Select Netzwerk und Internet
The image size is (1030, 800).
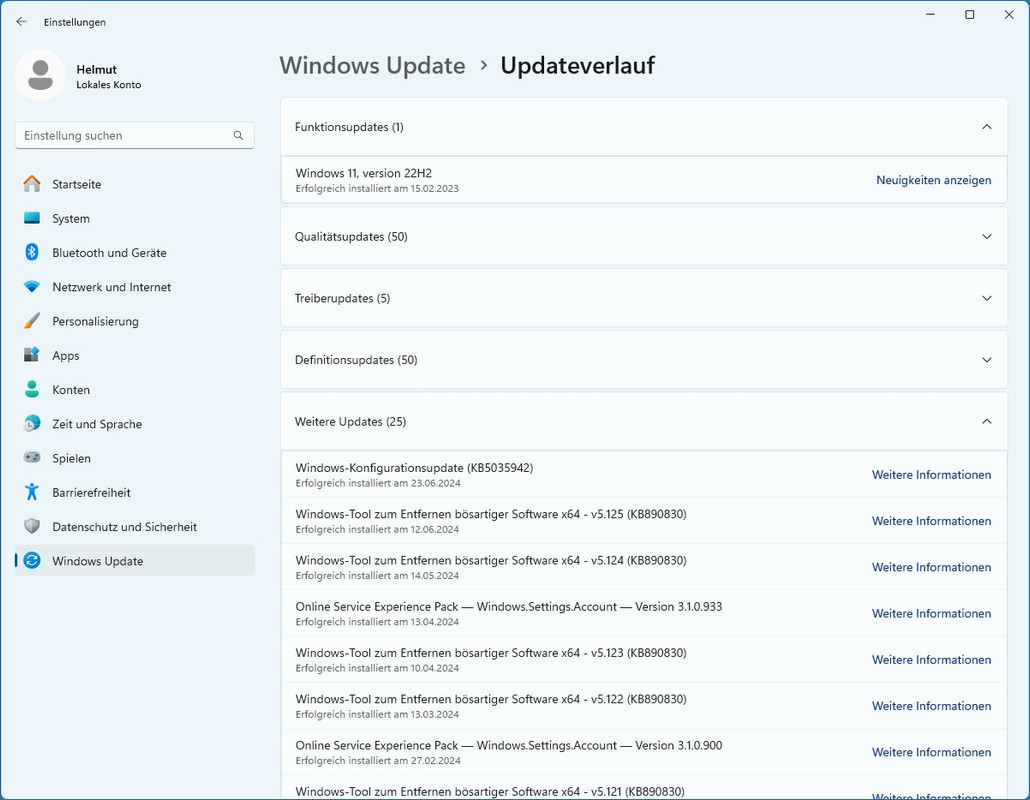112,287
